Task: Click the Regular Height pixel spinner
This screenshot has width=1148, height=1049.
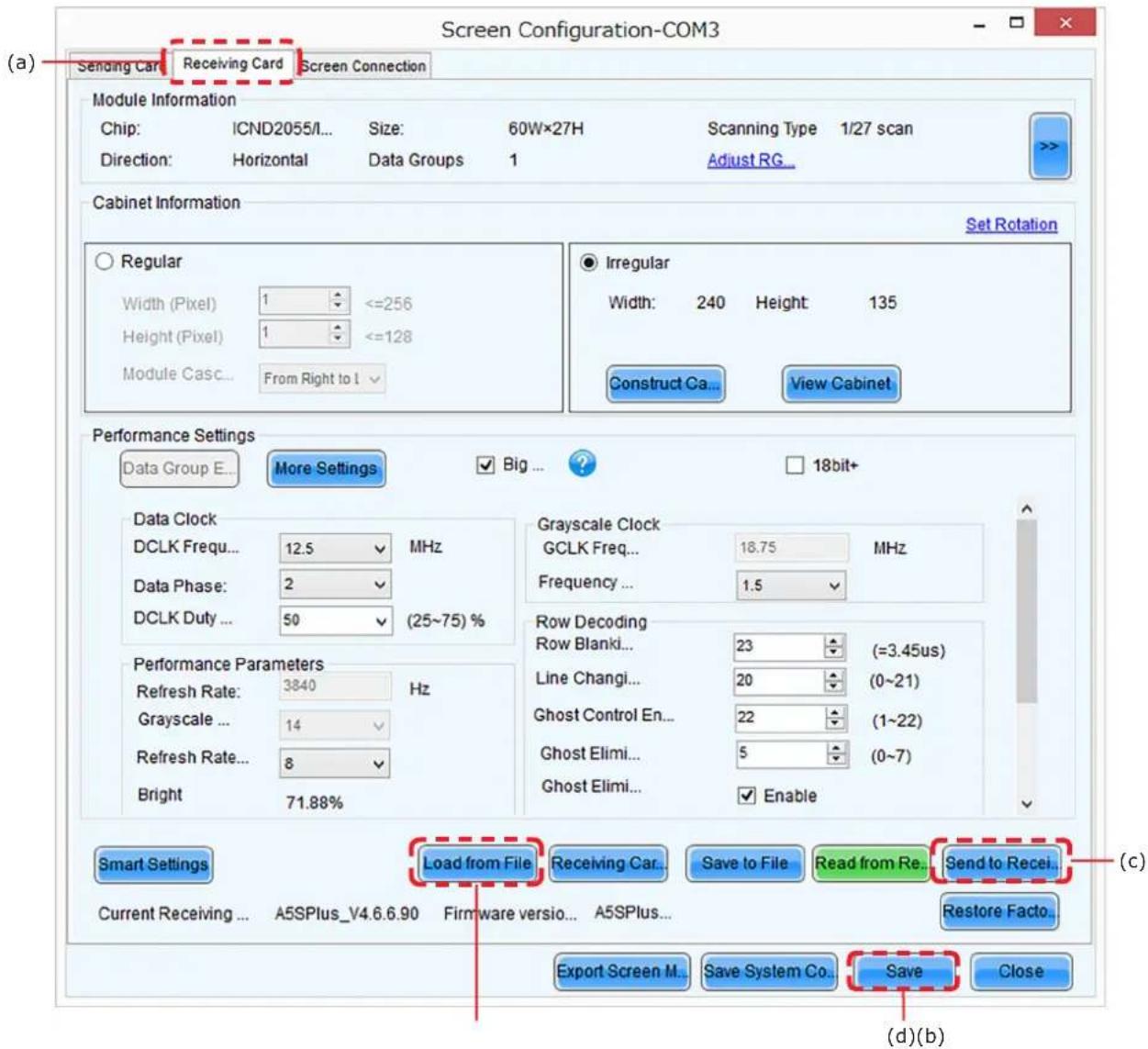Action: point(338,334)
